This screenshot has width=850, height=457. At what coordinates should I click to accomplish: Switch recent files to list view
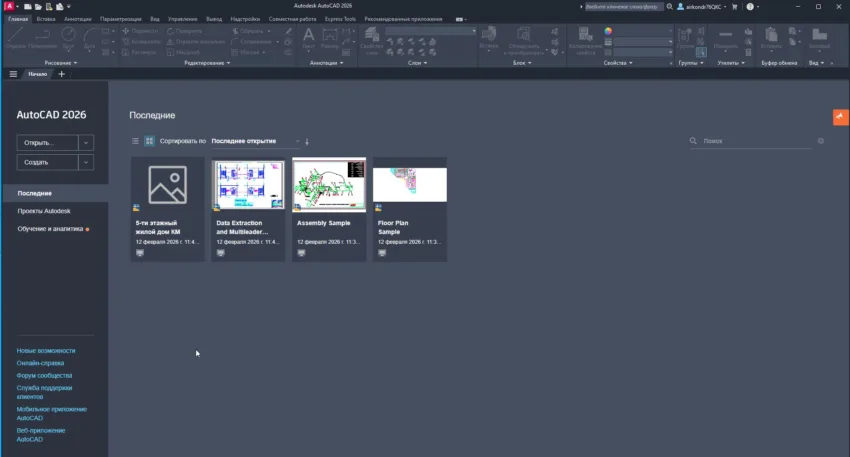[135, 141]
